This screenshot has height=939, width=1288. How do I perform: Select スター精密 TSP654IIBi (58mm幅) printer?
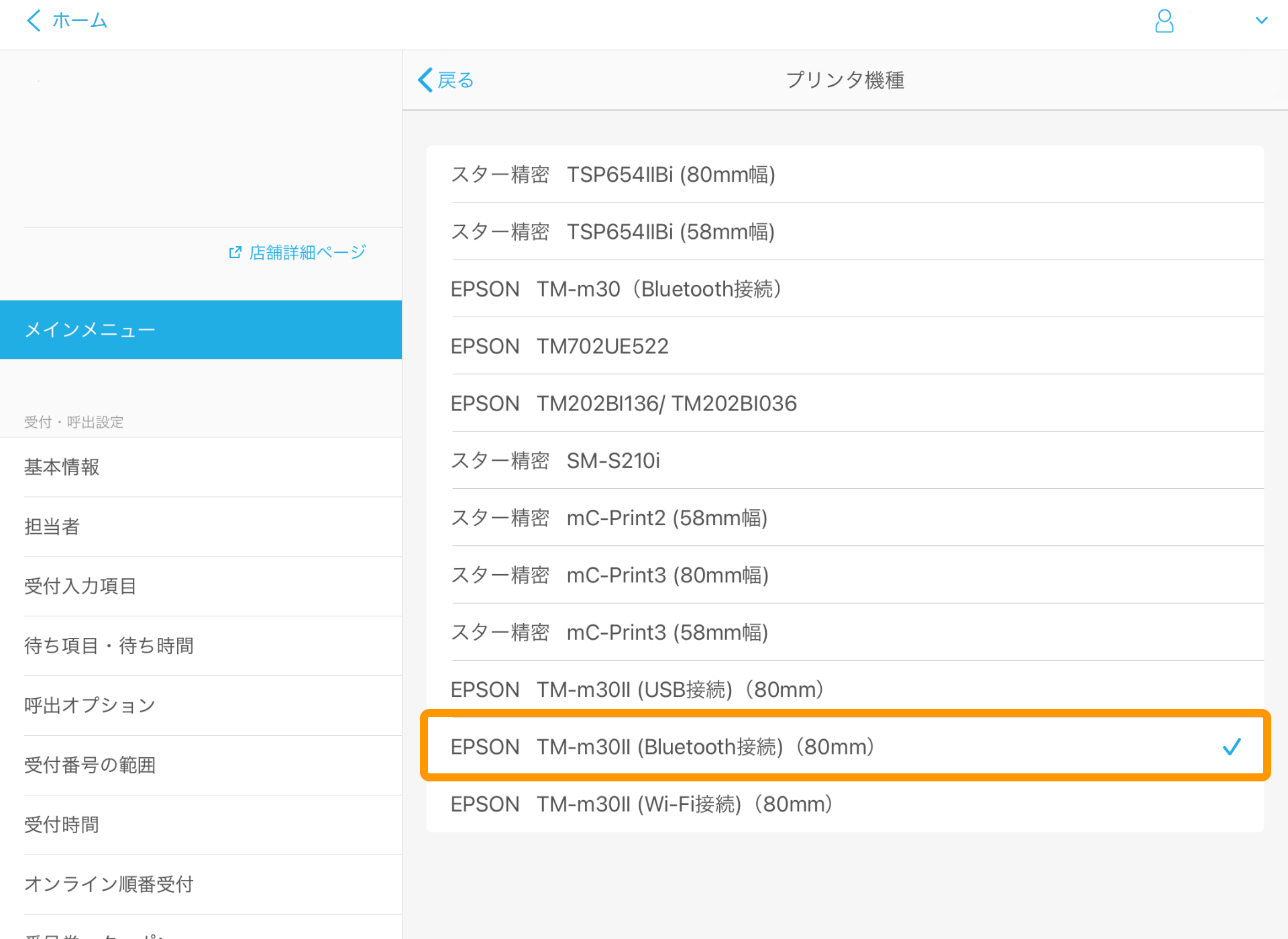point(845,231)
